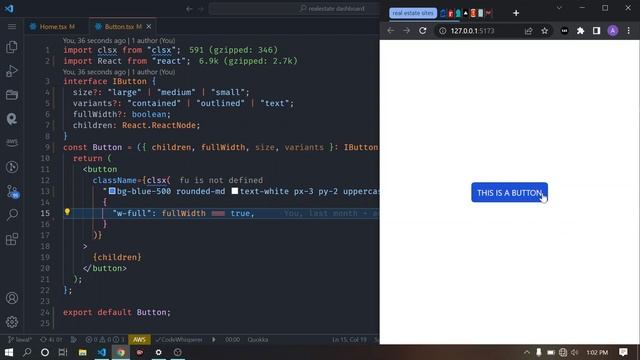
Task: Open a new Chrome tab with plus button
Action: (x=516, y=13)
